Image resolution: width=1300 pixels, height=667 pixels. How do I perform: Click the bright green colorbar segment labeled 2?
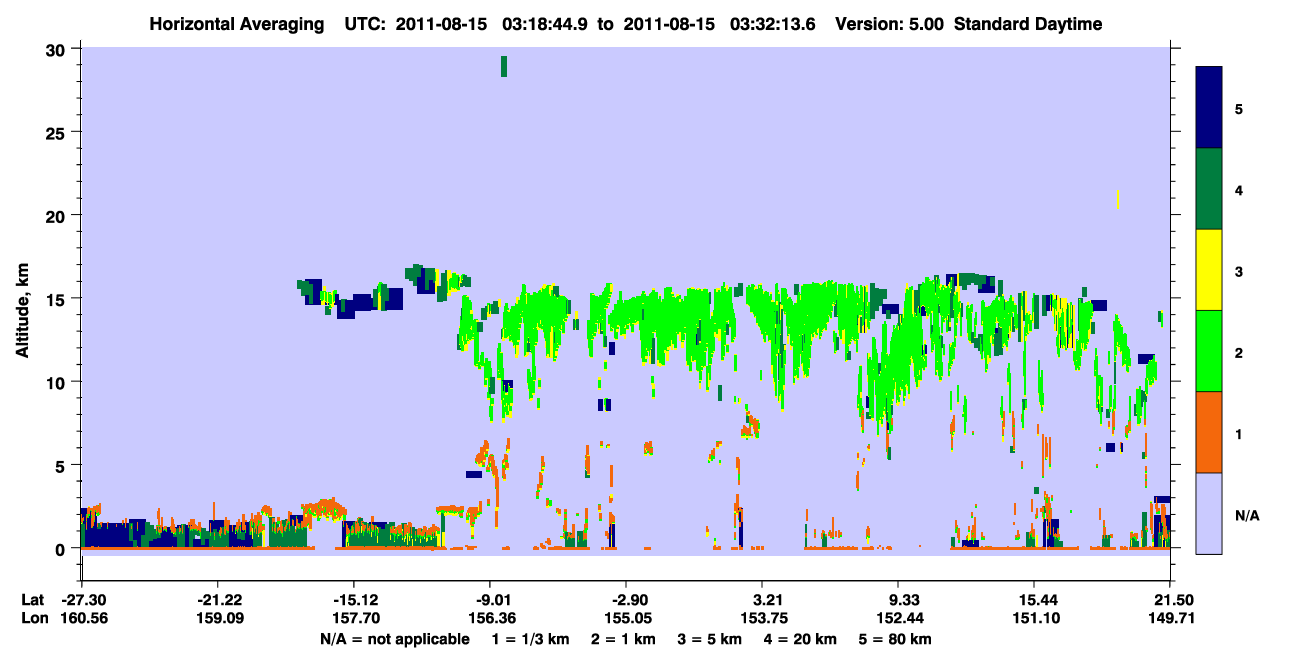coord(1209,351)
